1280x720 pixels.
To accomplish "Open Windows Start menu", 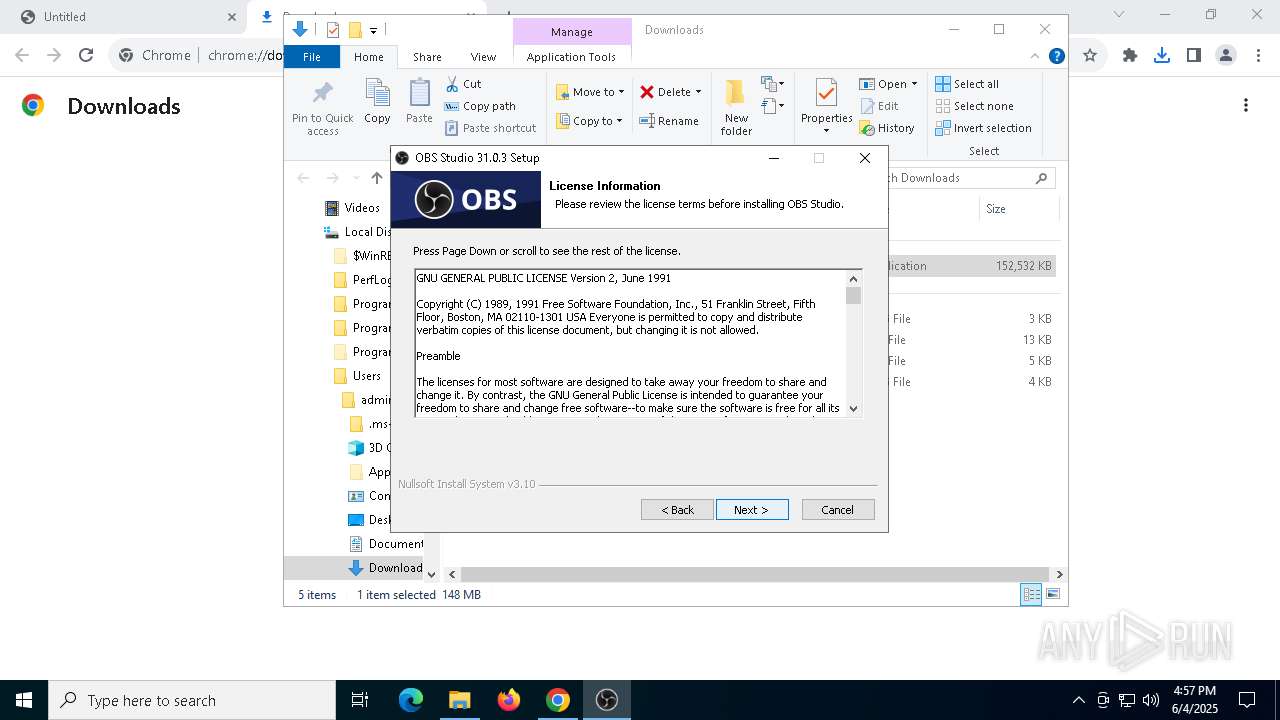I will coord(24,700).
